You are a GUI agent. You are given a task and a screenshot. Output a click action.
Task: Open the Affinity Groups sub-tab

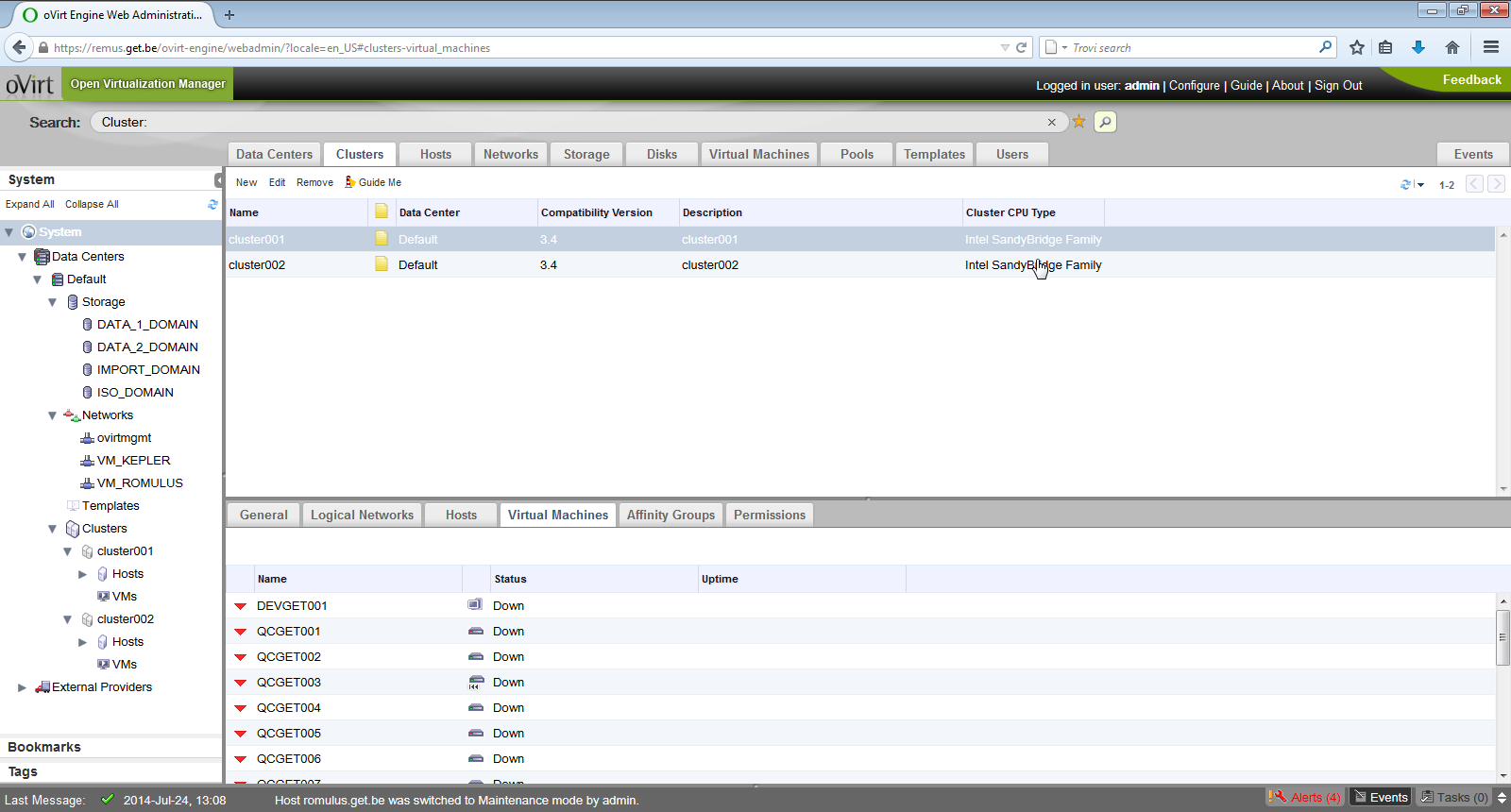click(671, 515)
